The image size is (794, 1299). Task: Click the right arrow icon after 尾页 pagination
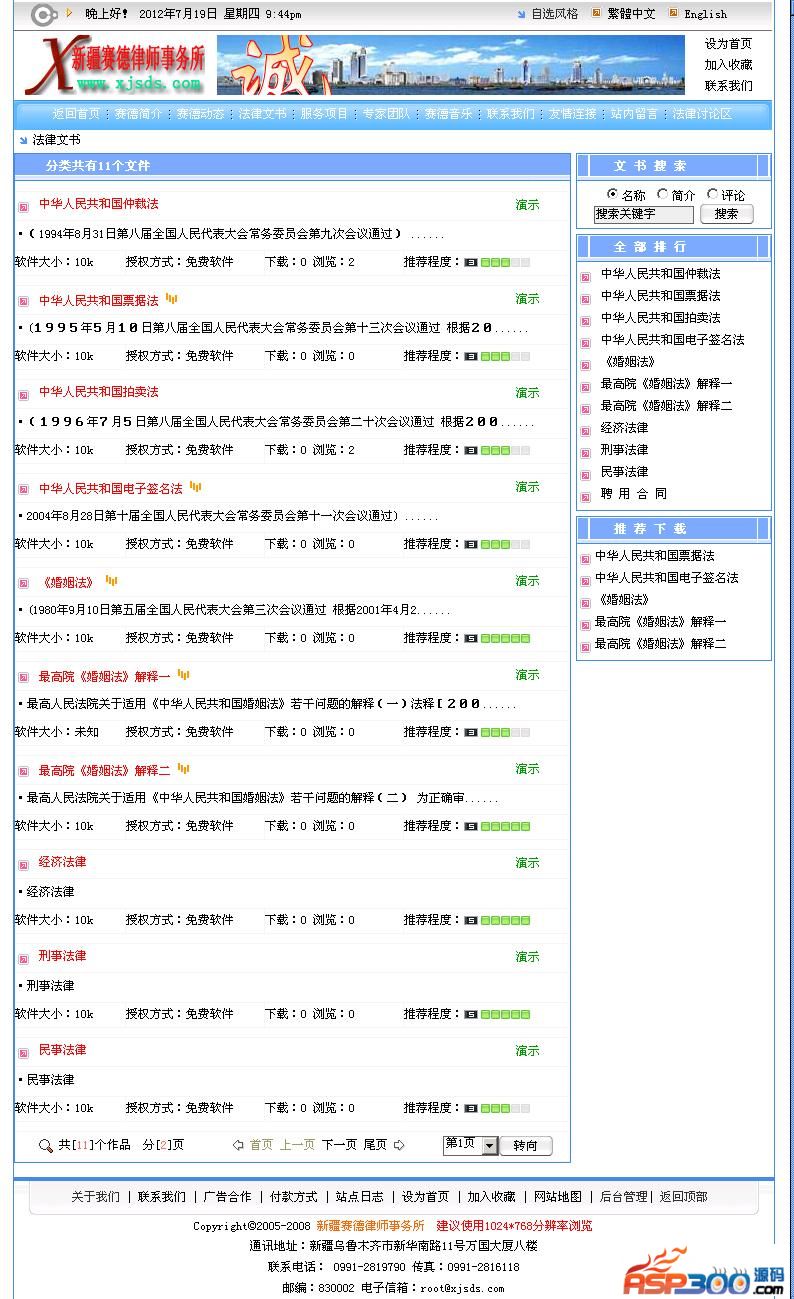pos(399,1145)
